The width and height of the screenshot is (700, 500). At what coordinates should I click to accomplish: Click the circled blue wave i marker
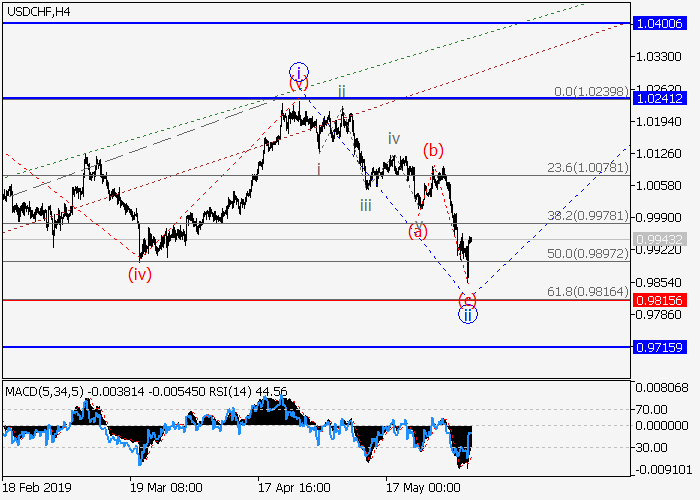tap(298, 71)
